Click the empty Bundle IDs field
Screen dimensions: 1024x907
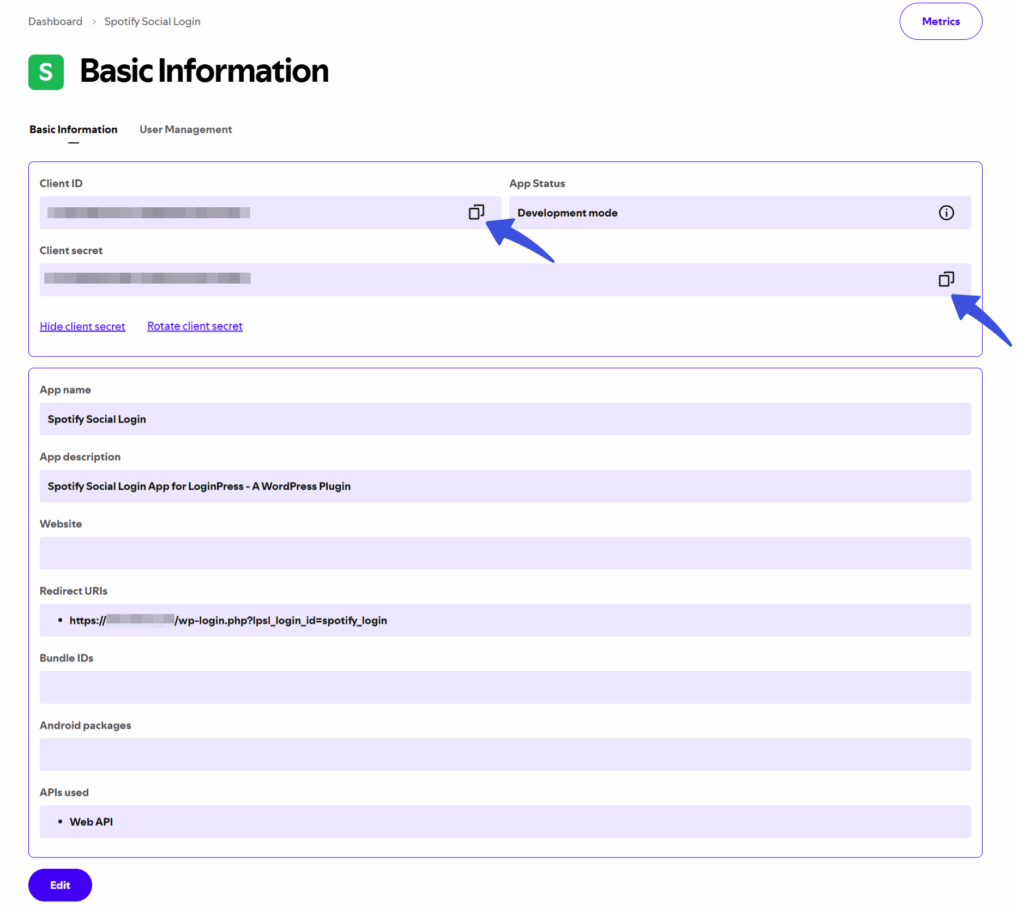505,688
